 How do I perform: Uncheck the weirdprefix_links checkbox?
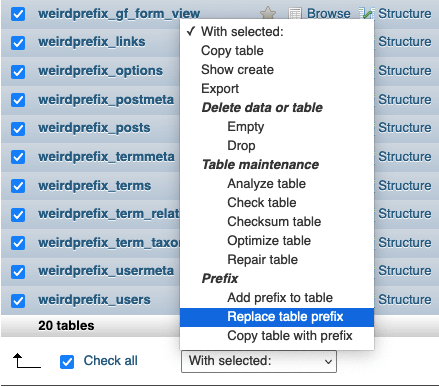18,43
